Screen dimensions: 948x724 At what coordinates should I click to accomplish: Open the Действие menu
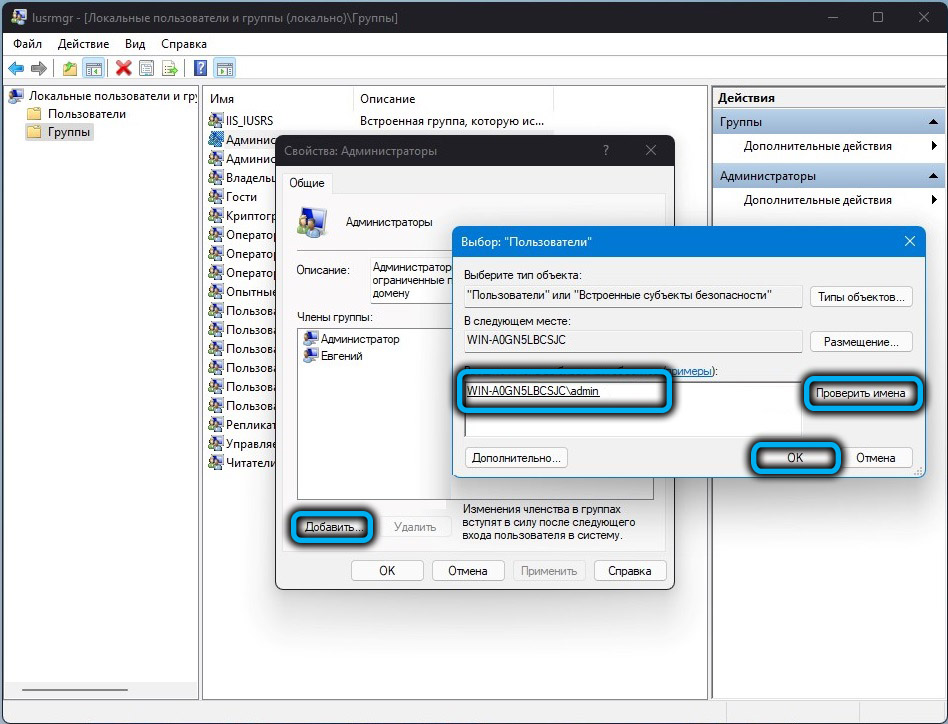(x=83, y=44)
